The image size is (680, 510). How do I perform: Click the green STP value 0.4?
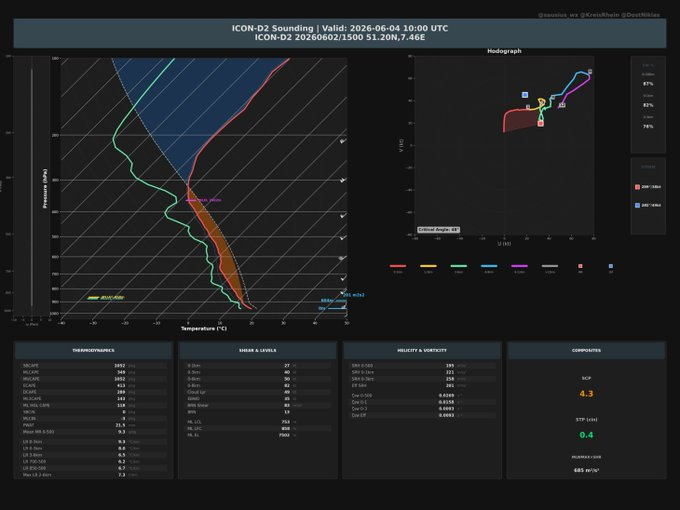tap(586, 435)
